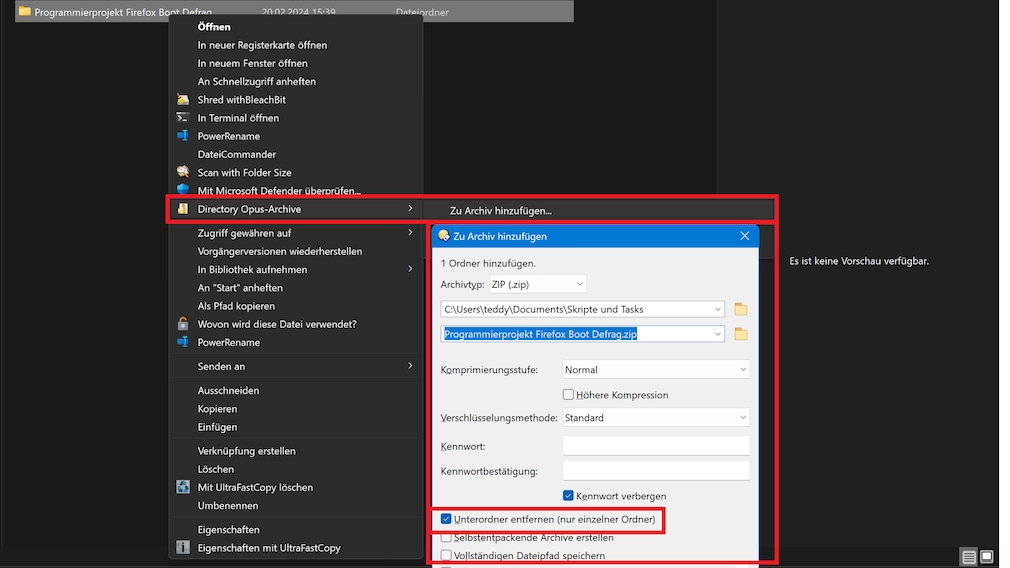Click the lock icon beside Wovon wird diese Datei verwendet
The width and height of the screenshot is (1010, 568).
[183, 324]
